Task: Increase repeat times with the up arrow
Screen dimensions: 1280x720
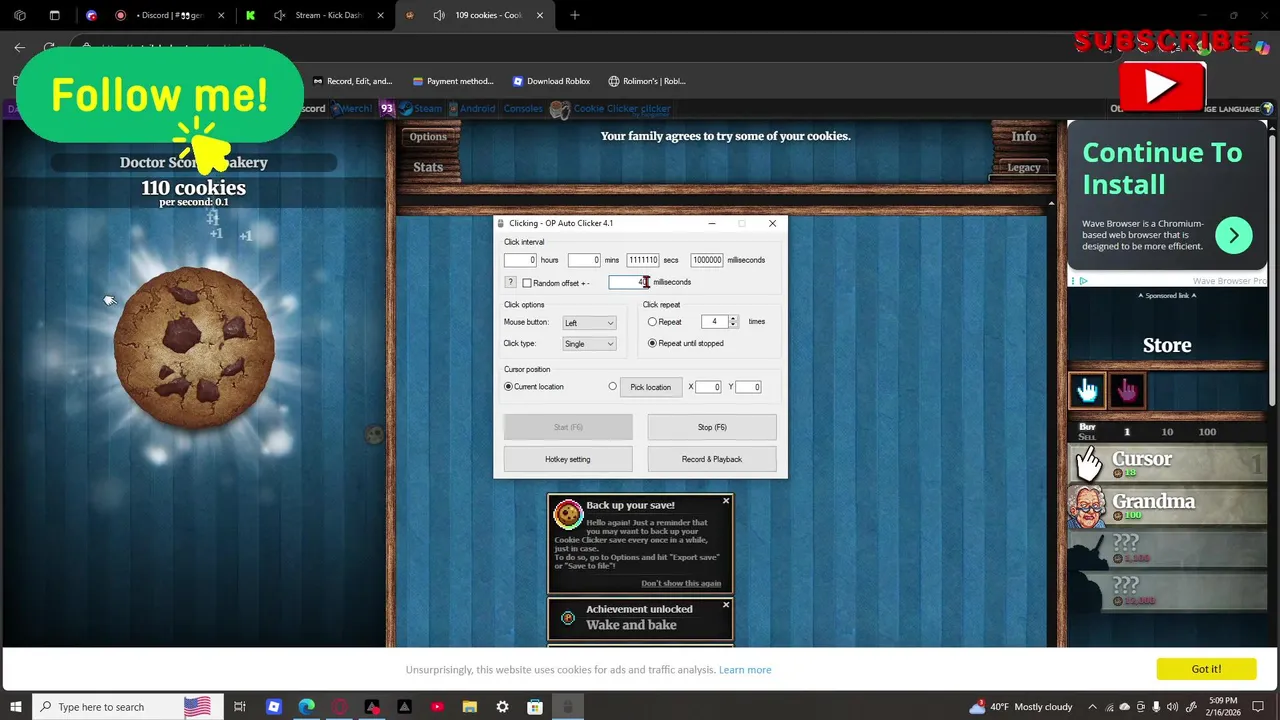Action: click(733, 319)
